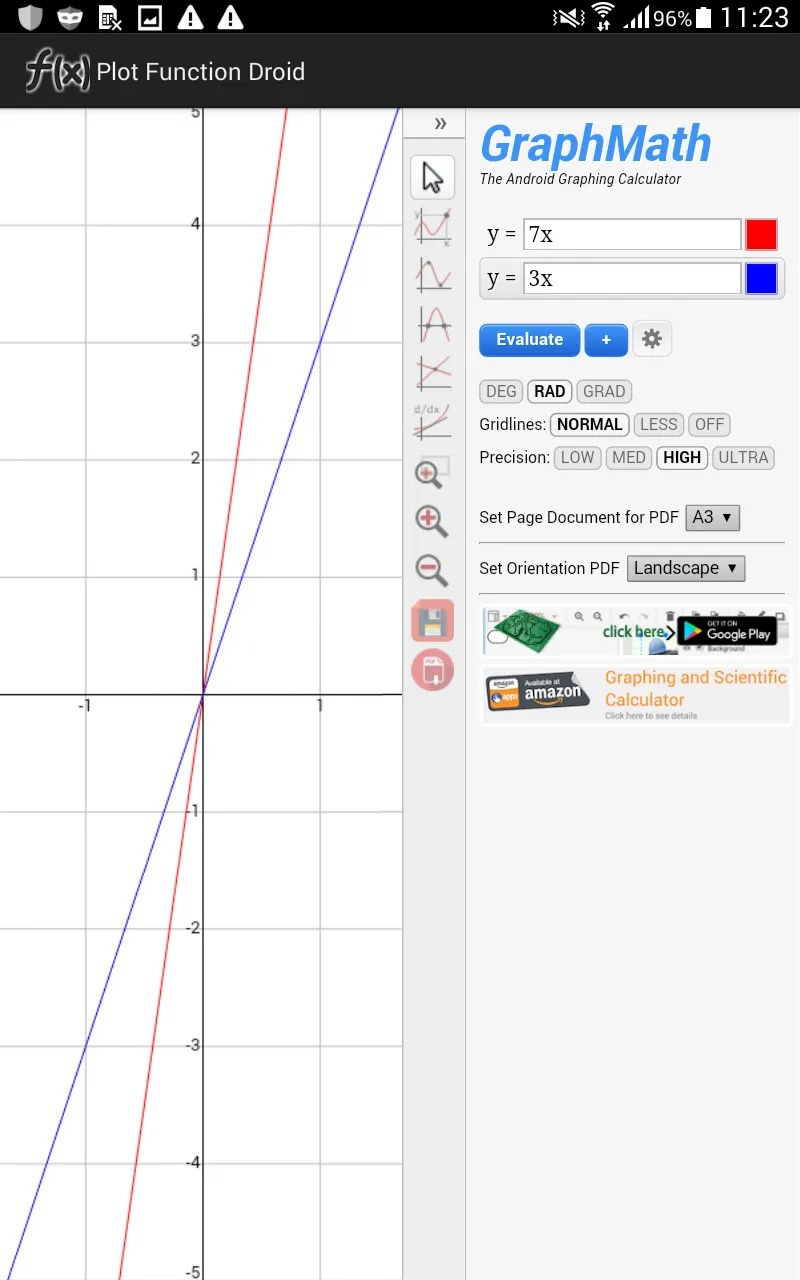Open the gear settings button
Viewport: 800px width, 1280px height.
[x=652, y=339]
